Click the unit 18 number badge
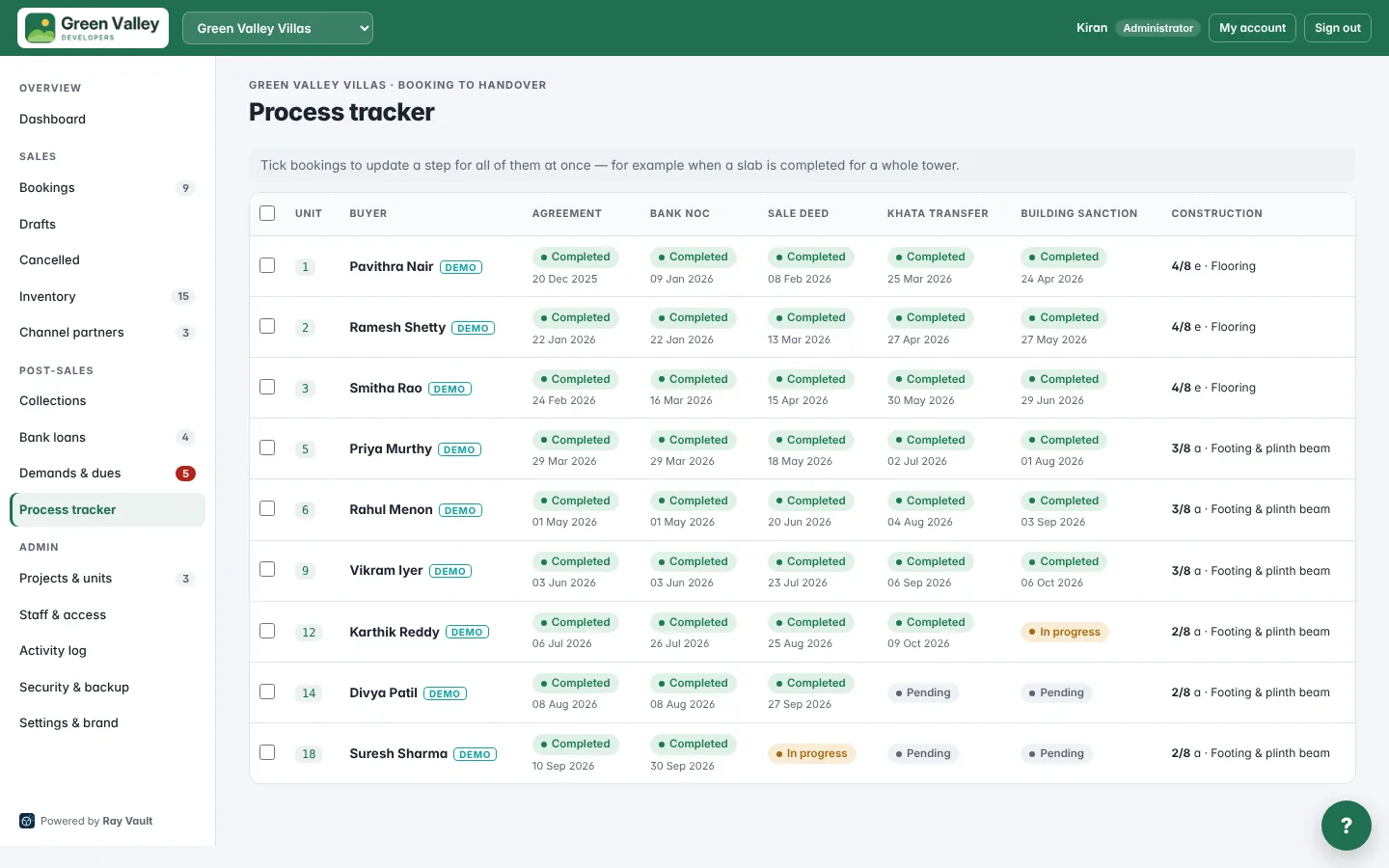This screenshot has height=868, width=1389. (x=309, y=753)
